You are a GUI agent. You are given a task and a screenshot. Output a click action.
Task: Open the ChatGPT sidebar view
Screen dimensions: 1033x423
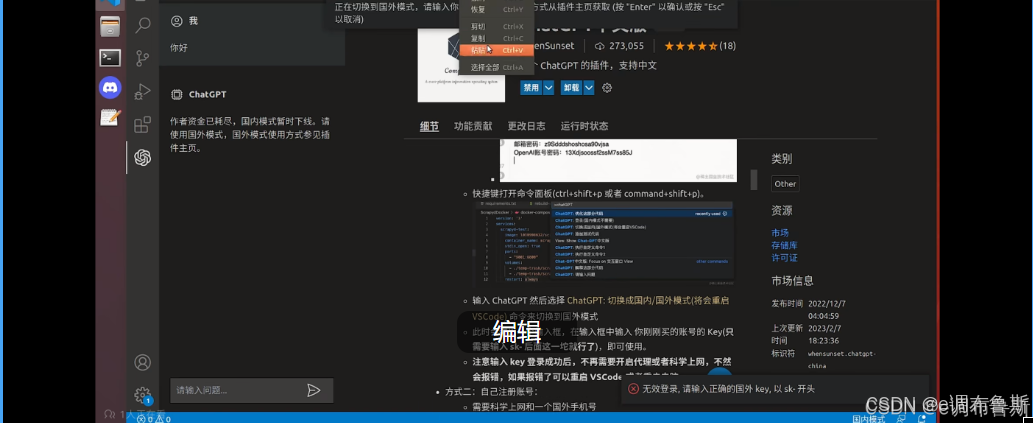[x=142, y=157]
